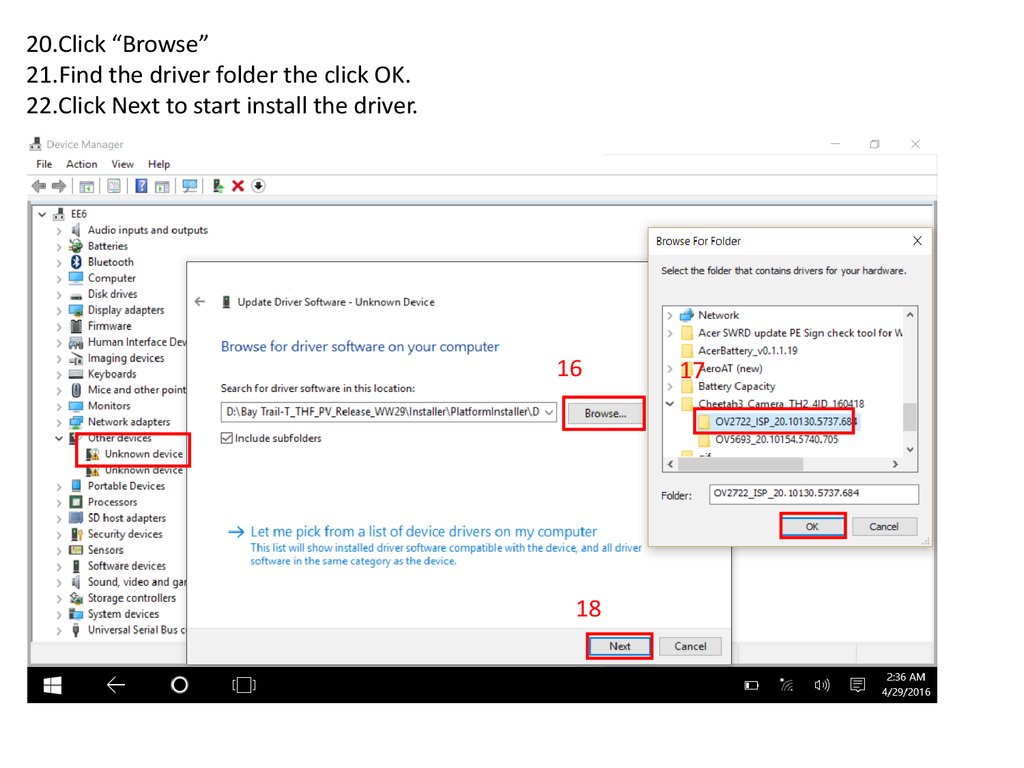Click the Update Driver Software toolbar icon
This screenshot has width=1024, height=768.
pos(218,186)
